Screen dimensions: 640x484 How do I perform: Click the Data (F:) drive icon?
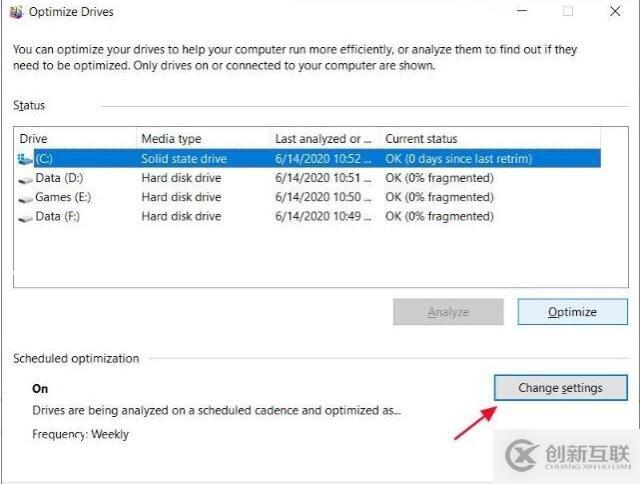tap(26, 216)
